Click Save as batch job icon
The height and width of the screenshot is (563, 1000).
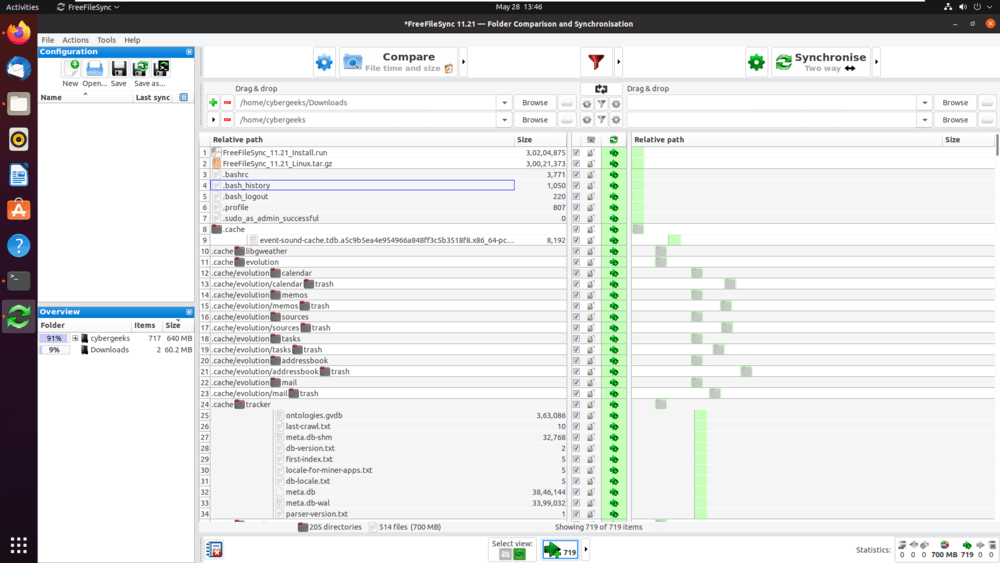[161, 68]
